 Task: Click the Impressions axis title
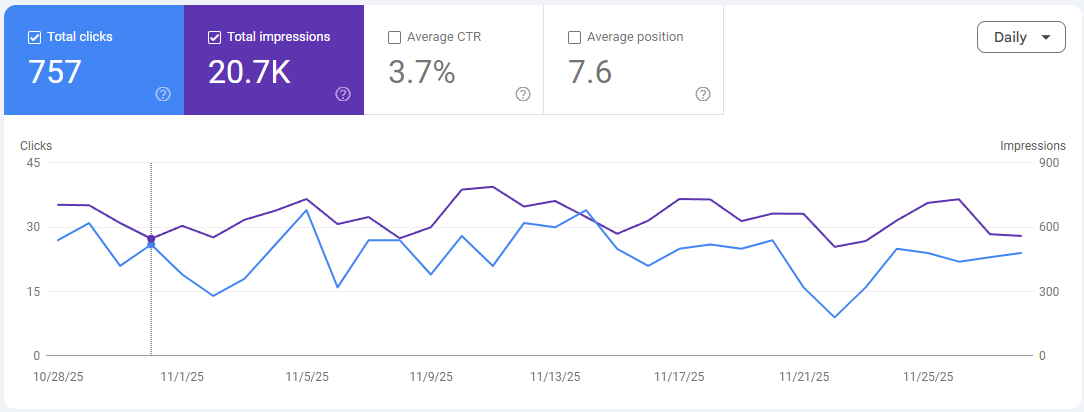(1033, 146)
